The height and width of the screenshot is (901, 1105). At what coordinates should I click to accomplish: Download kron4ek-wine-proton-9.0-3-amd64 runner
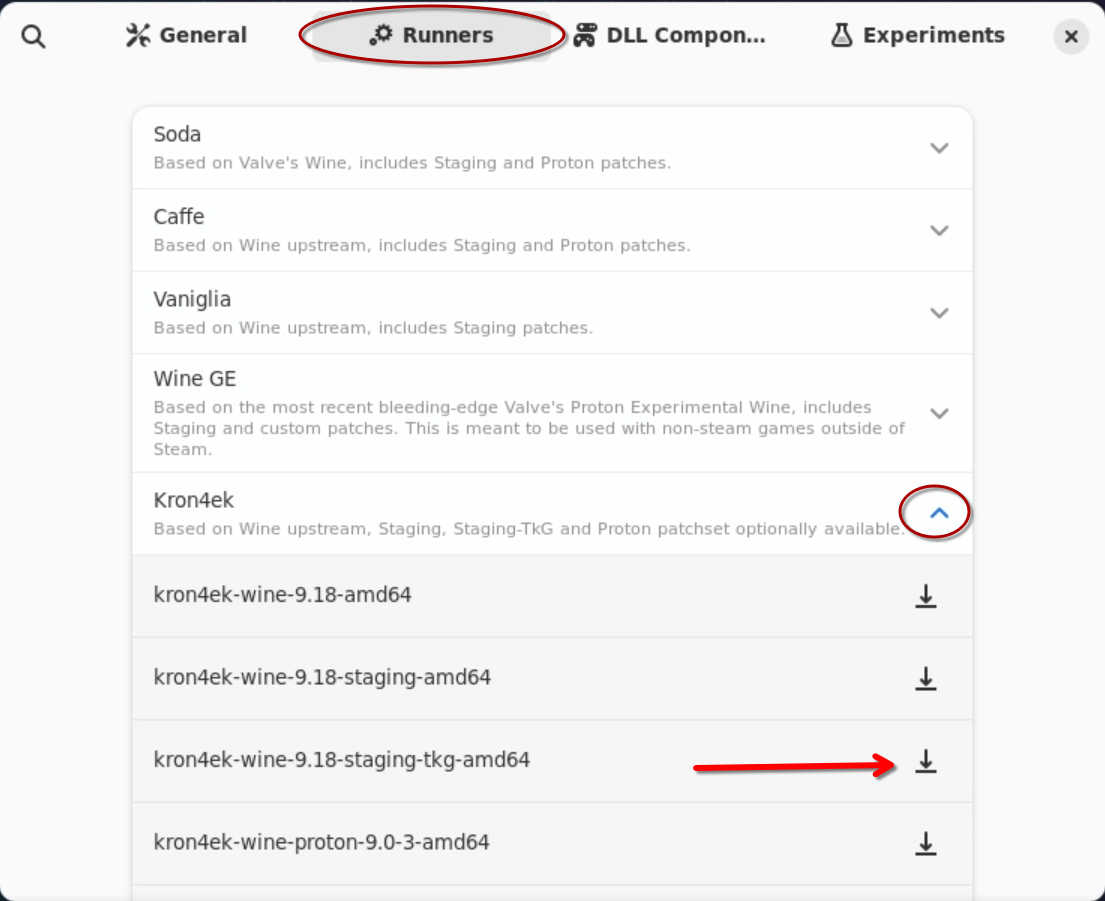pyautogui.click(x=926, y=843)
